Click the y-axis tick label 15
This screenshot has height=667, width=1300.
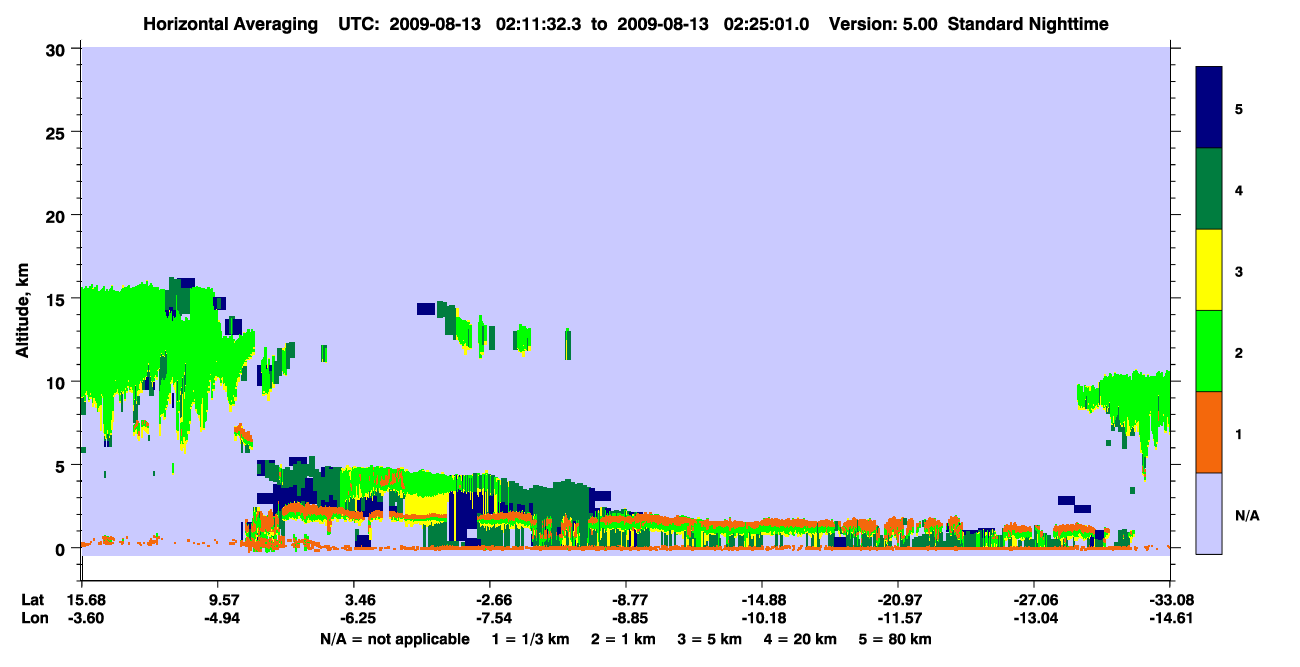click(58, 298)
